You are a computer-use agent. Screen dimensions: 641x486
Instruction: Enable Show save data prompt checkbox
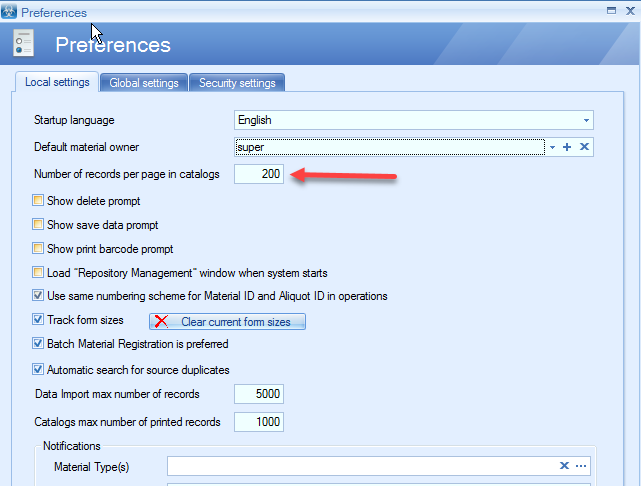coord(38,225)
